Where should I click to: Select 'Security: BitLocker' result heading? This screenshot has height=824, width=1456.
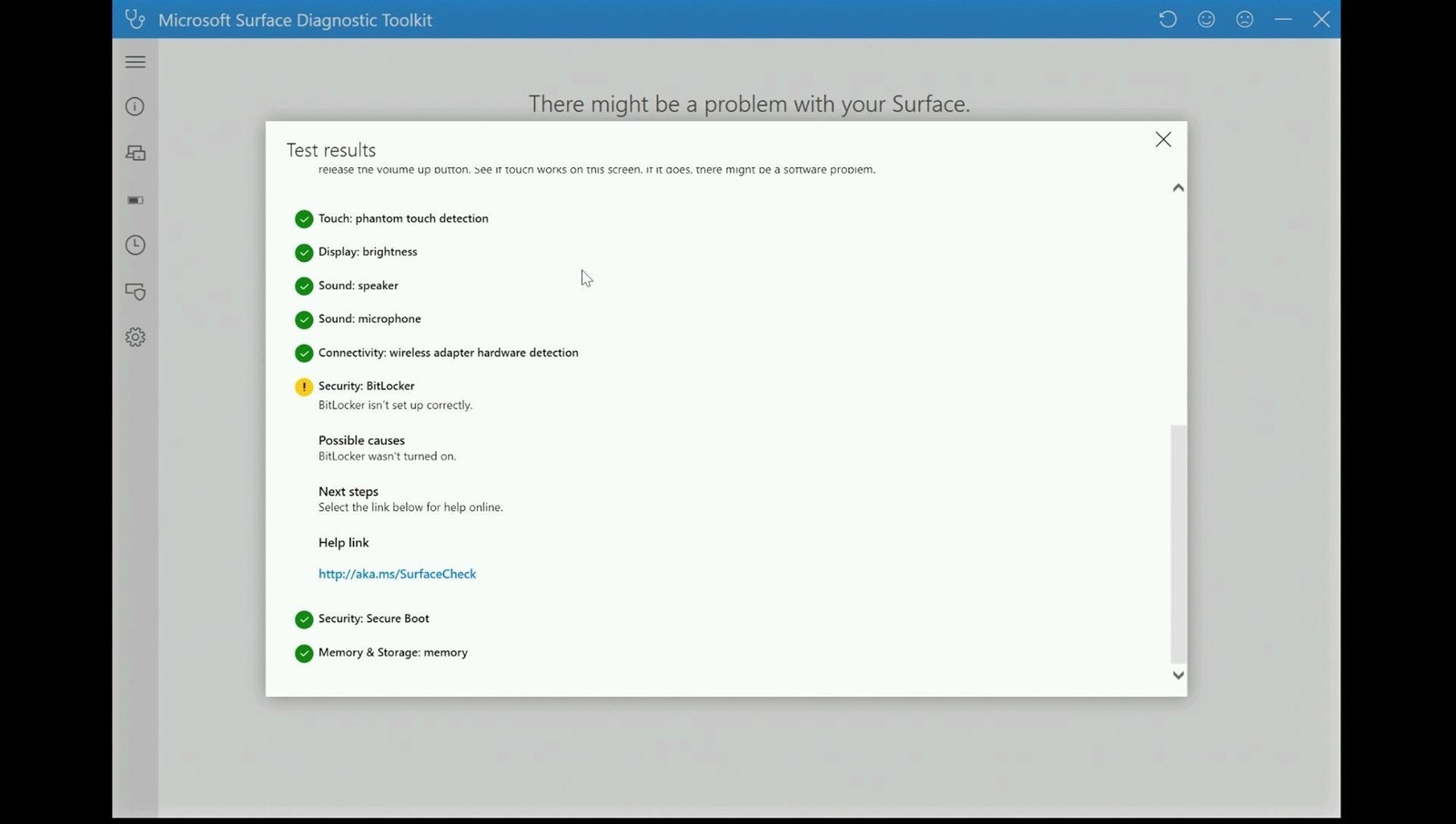pos(367,386)
